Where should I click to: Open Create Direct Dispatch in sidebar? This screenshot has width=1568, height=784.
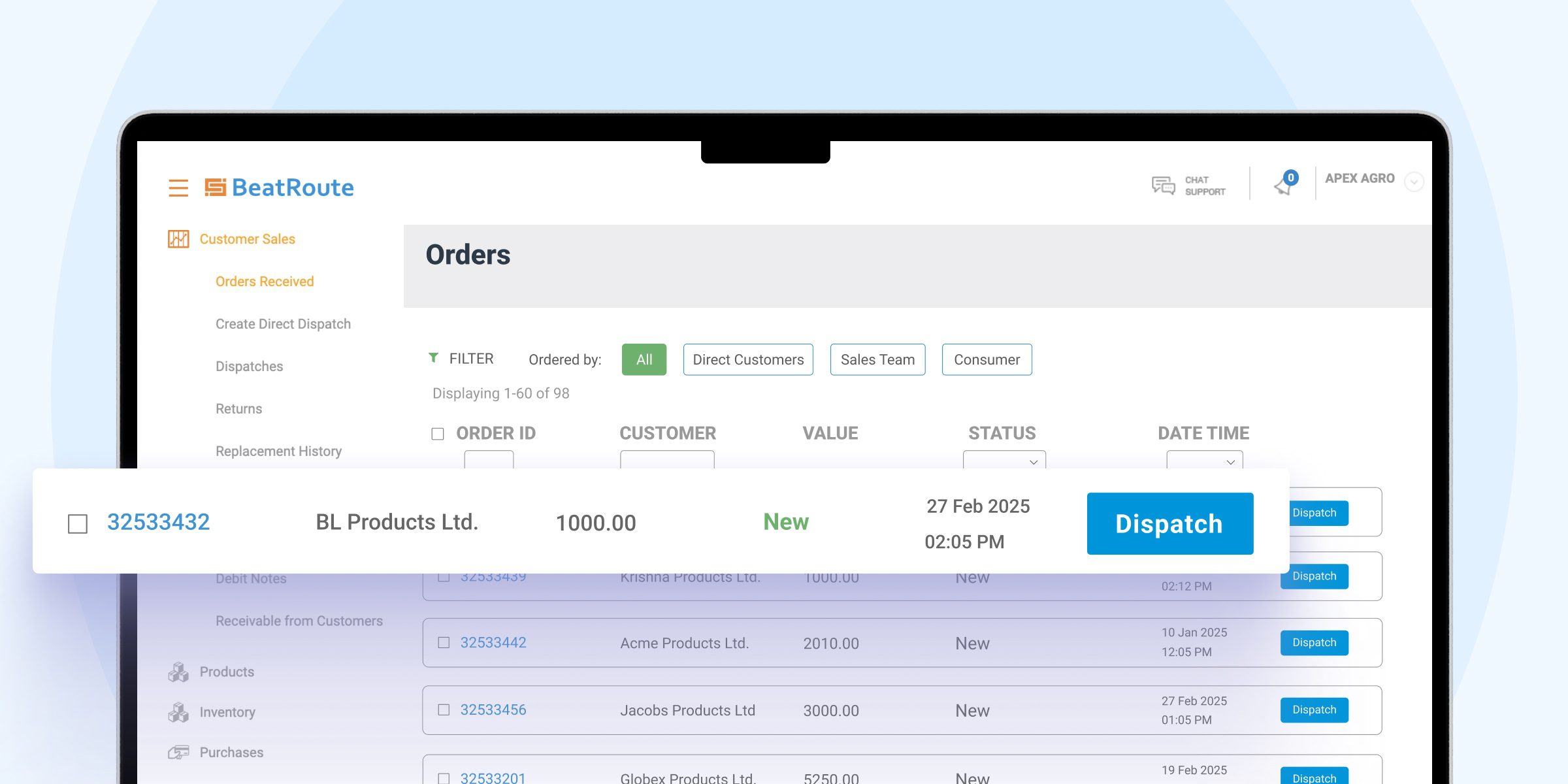pyautogui.click(x=283, y=324)
